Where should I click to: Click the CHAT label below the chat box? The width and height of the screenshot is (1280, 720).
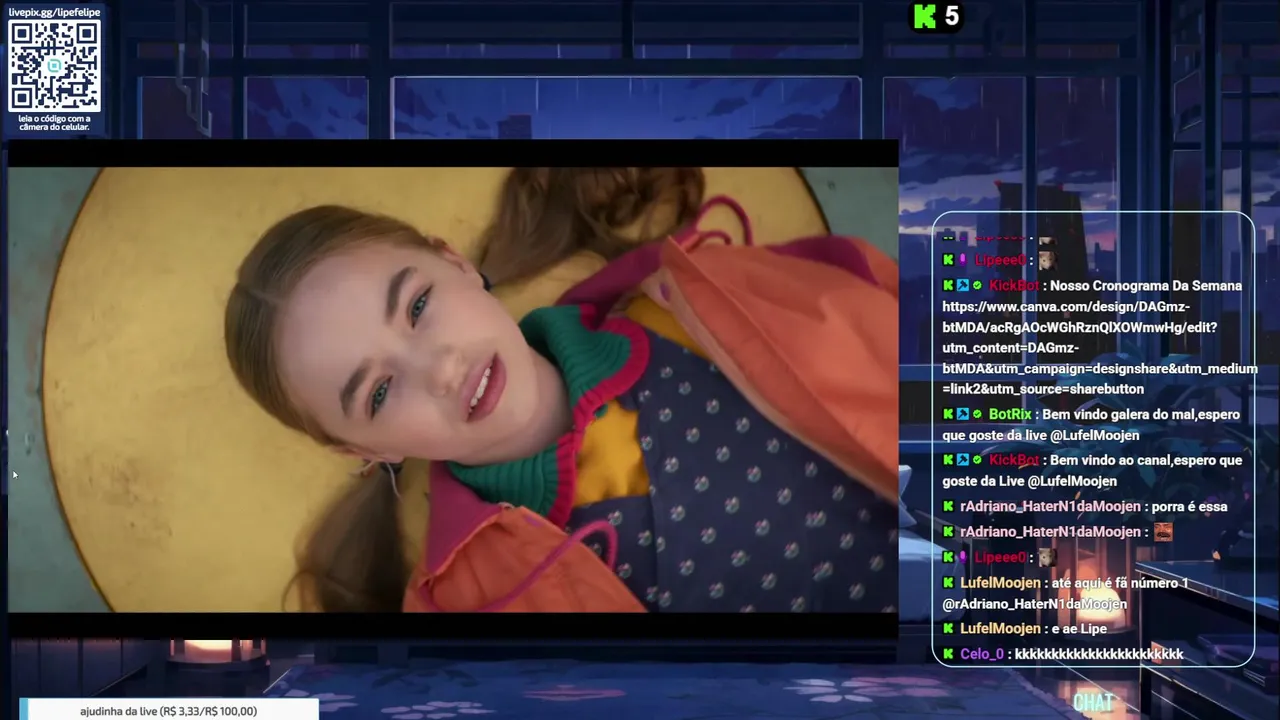point(1093,702)
